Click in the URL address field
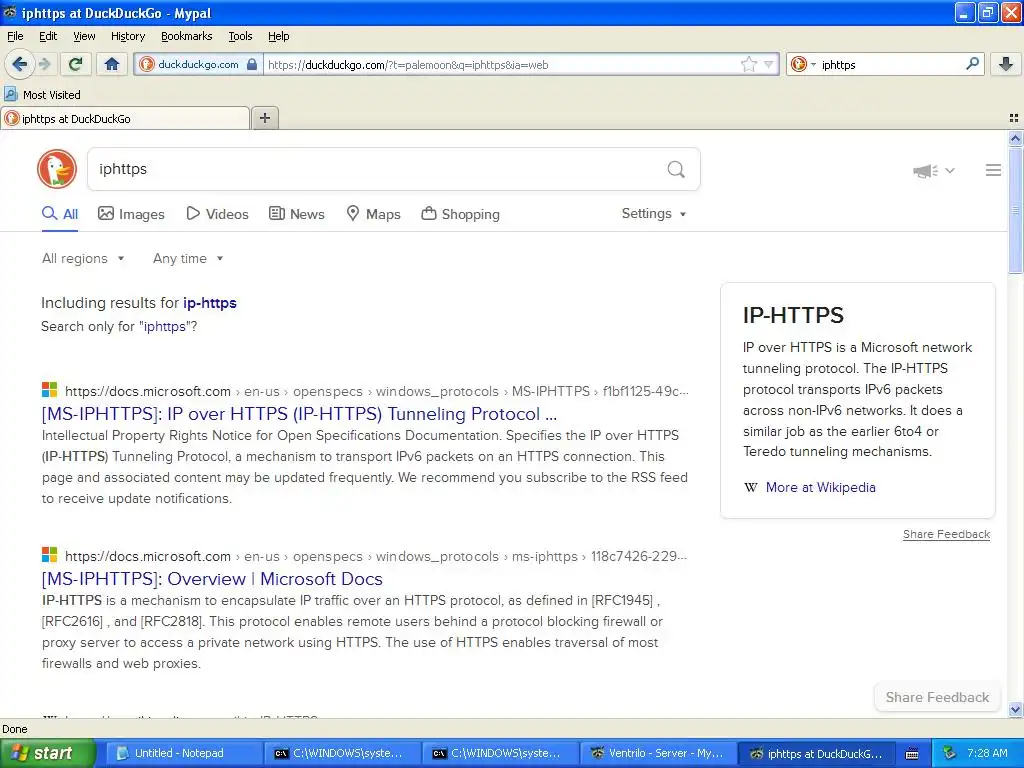 coord(500,64)
